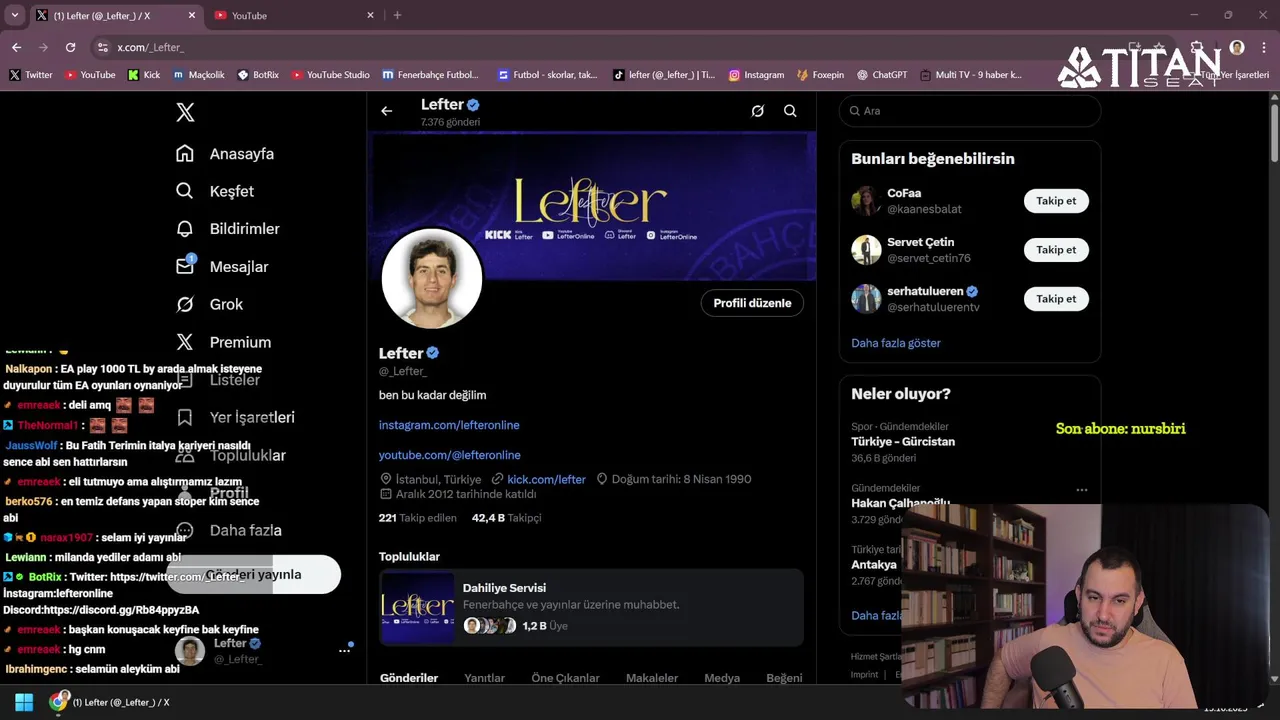Open BotRix bookmark
This screenshot has height=720, width=1280.
pyautogui.click(x=258, y=75)
